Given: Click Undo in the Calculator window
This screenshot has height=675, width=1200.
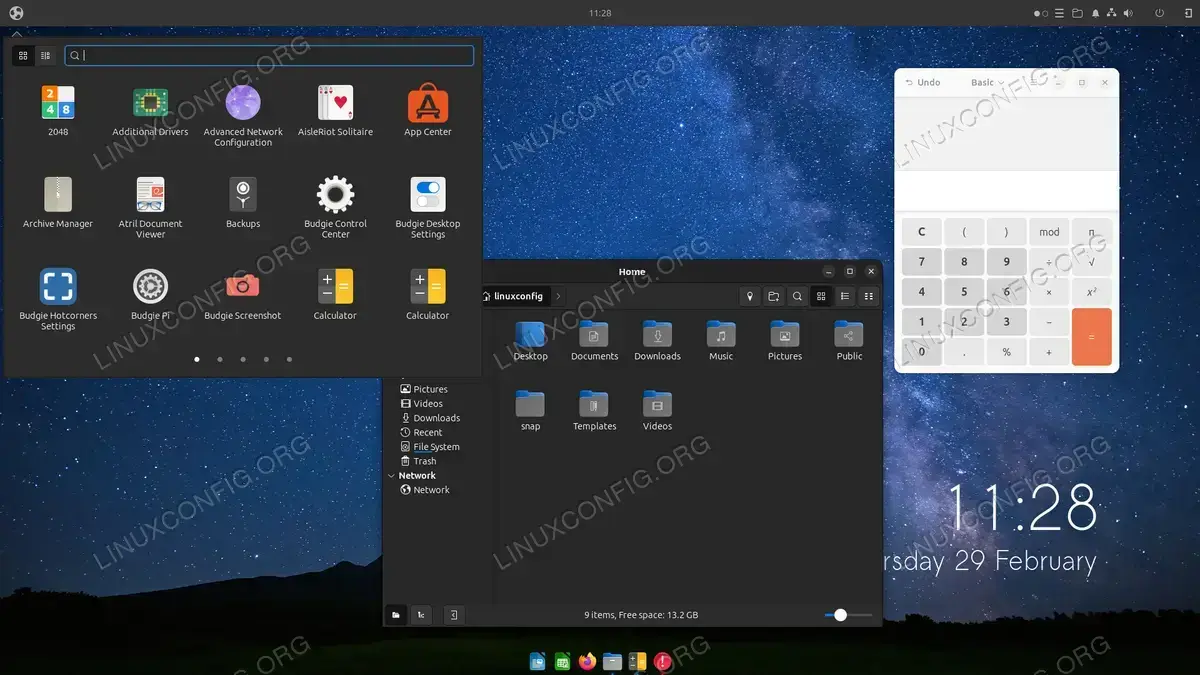Looking at the screenshot, I should click(x=923, y=83).
